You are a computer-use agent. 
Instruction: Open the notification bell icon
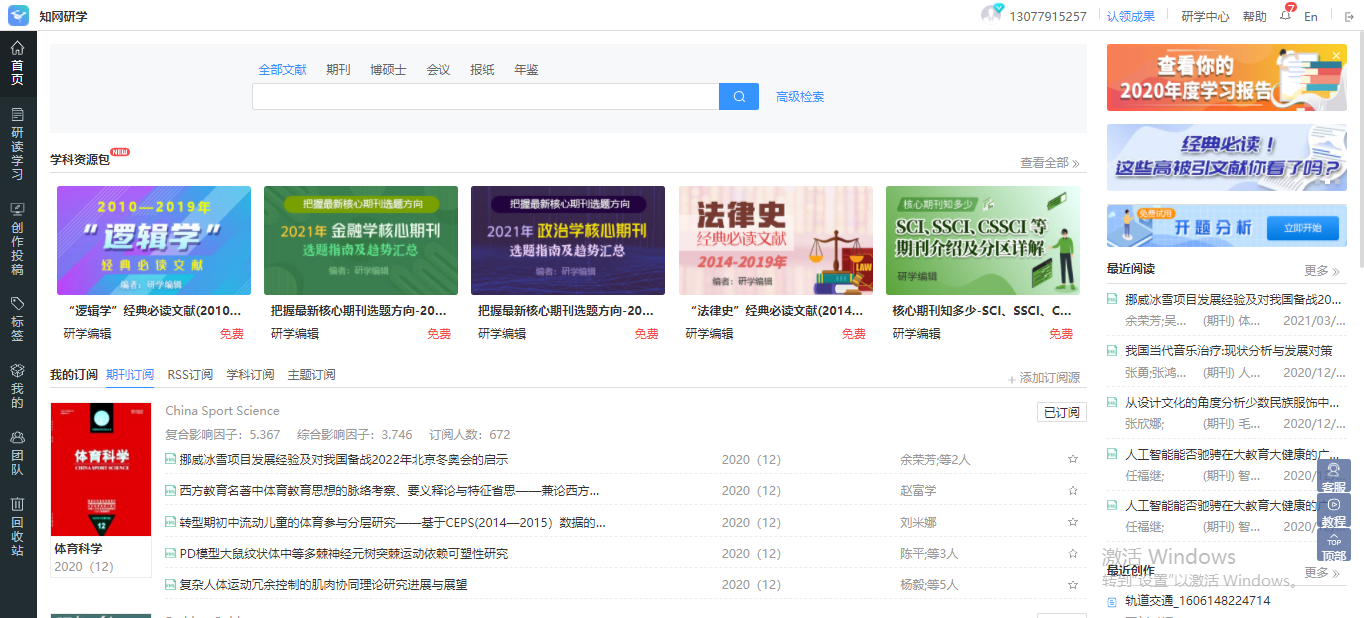tap(1285, 15)
